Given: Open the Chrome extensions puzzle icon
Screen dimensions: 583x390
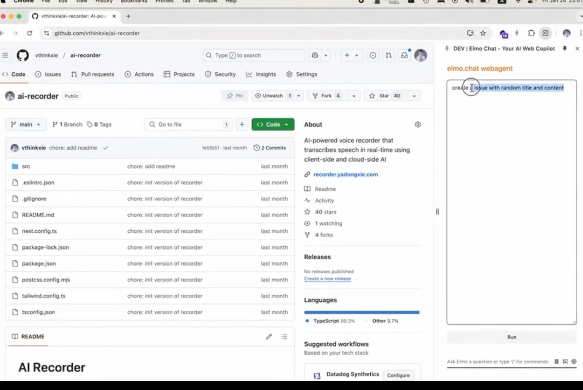Looking at the screenshot, I should click(531, 33).
